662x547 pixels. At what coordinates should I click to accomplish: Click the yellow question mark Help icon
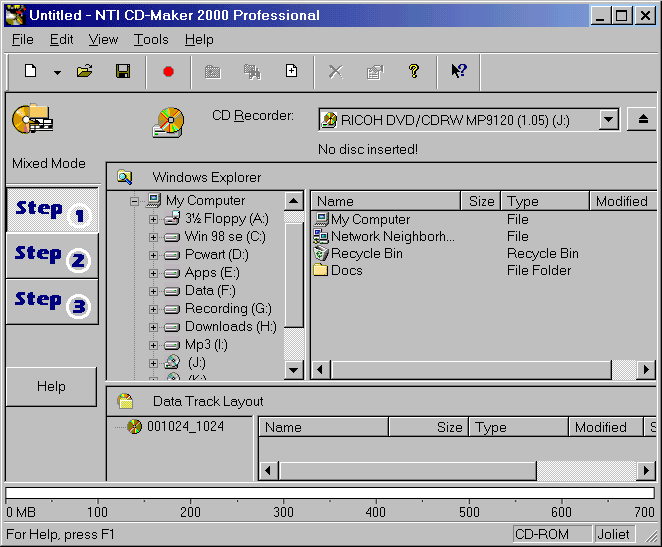pos(414,71)
